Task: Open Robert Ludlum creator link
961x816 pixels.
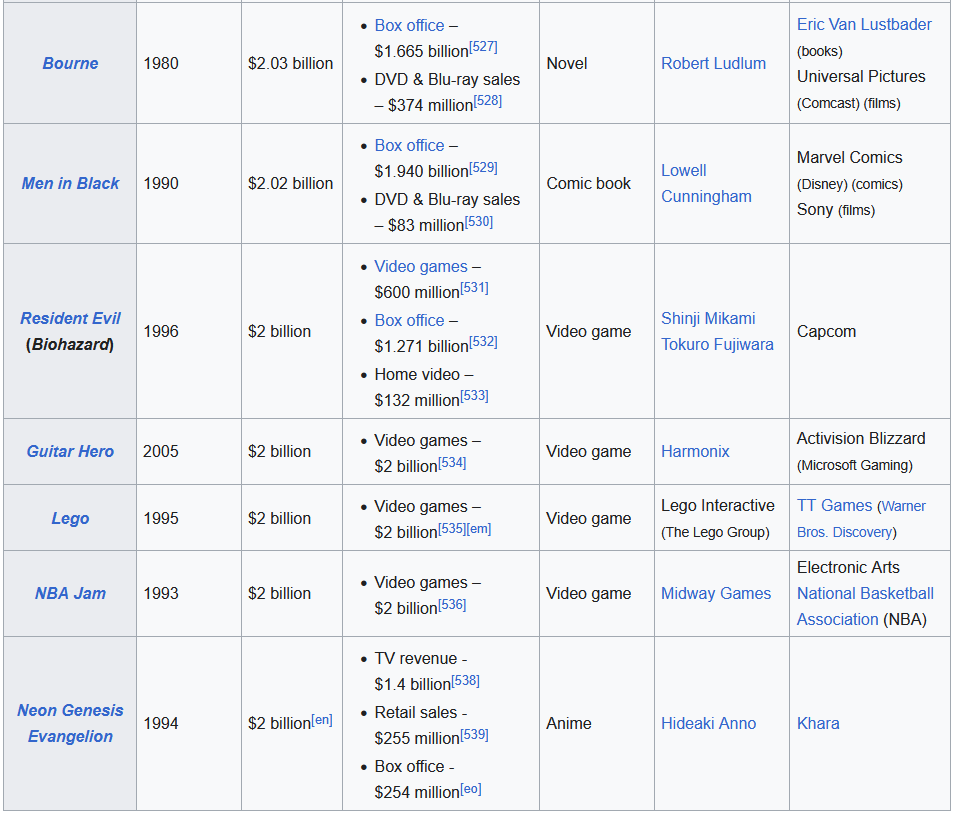Action: pos(713,63)
